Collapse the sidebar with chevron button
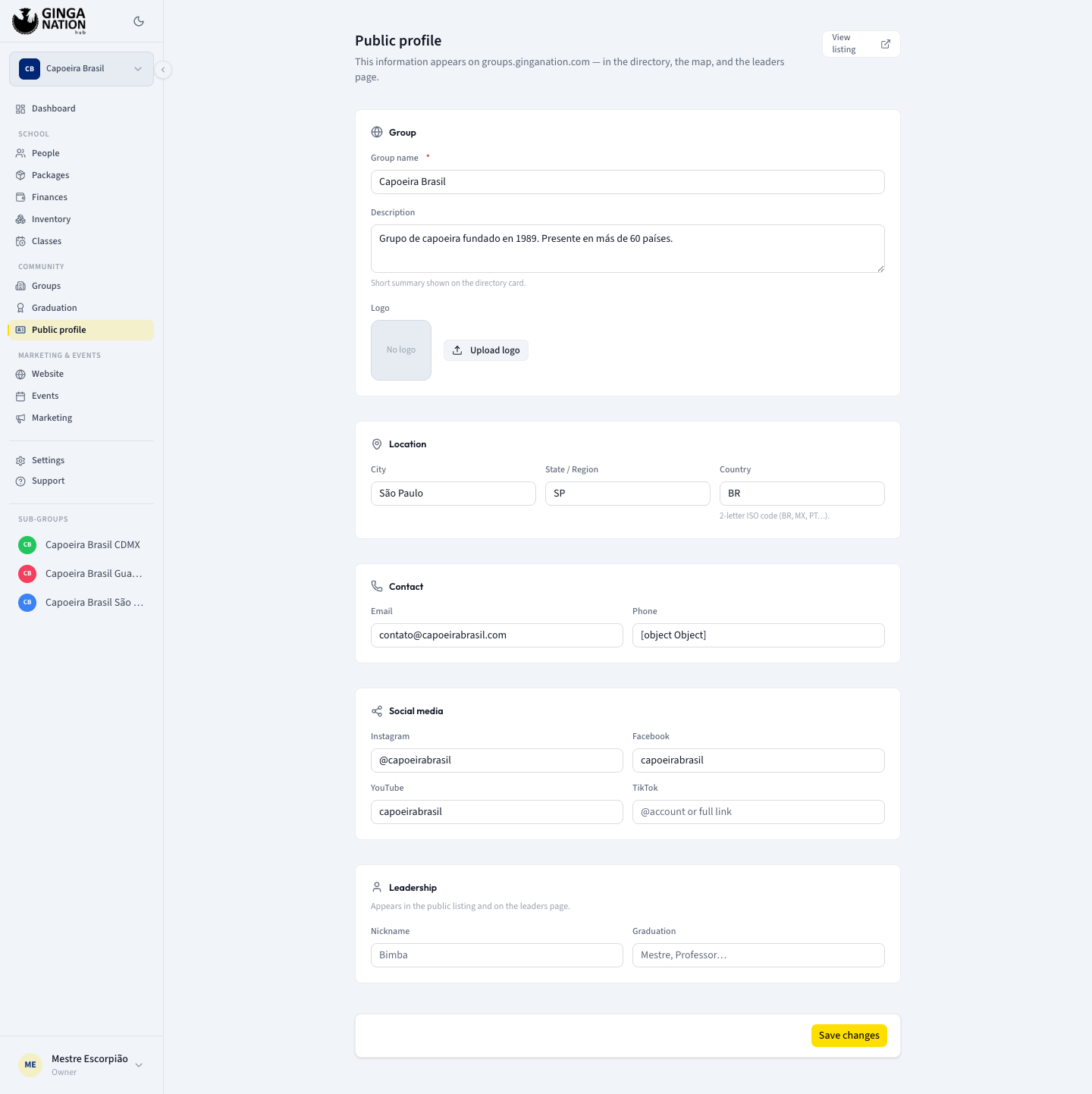This screenshot has width=1092, height=1094. 163,70
